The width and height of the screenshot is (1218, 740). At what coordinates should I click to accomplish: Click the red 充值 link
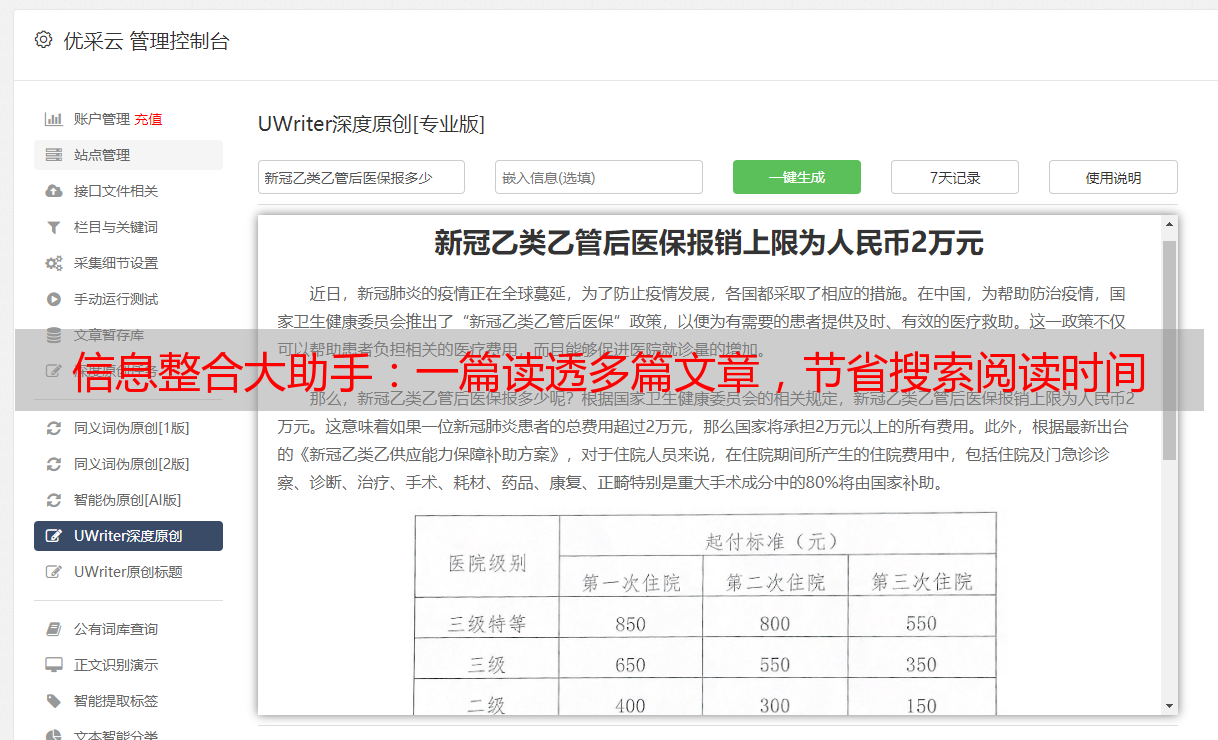[x=148, y=119]
